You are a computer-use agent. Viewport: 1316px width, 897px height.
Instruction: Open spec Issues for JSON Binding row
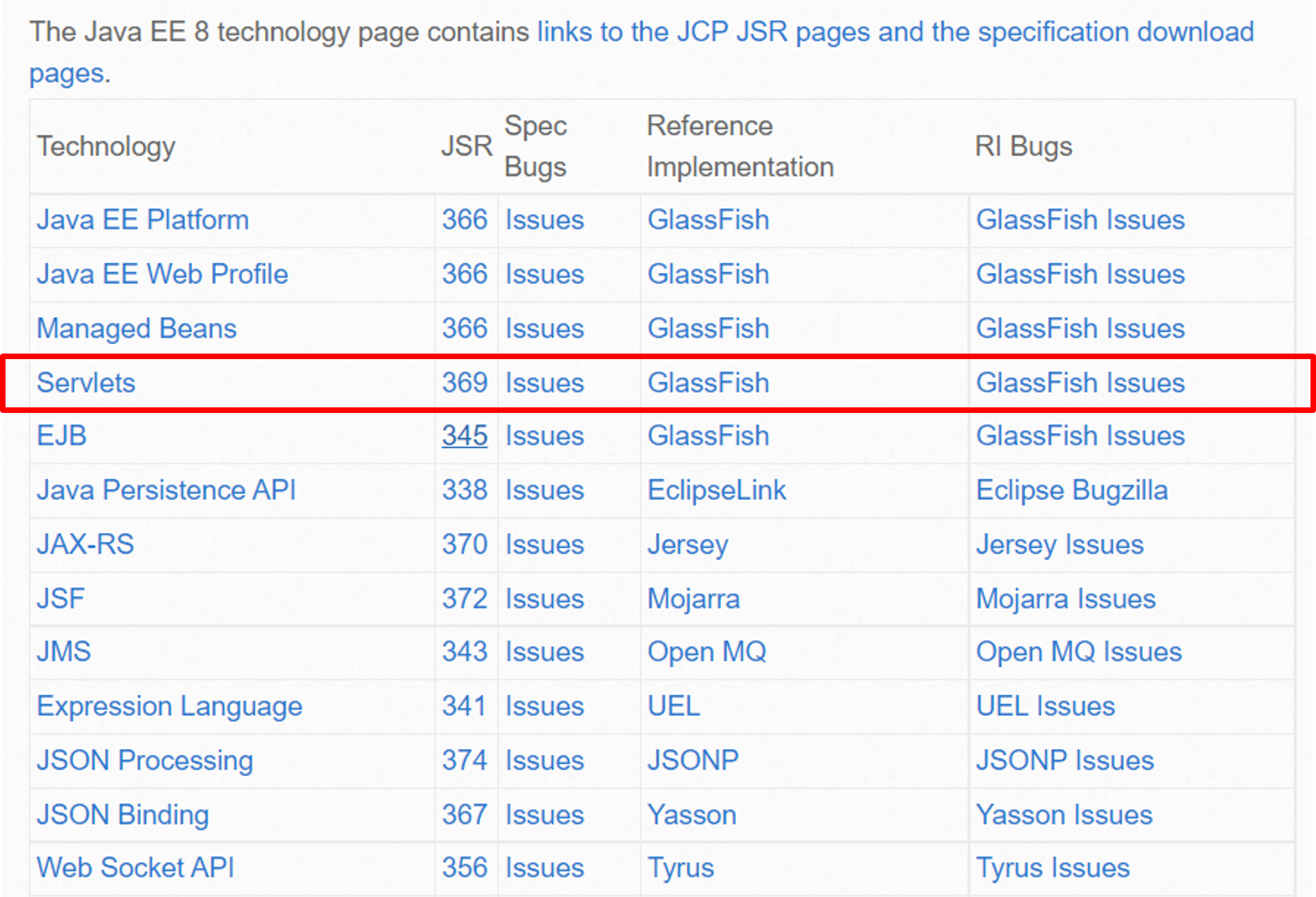coord(544,815)
